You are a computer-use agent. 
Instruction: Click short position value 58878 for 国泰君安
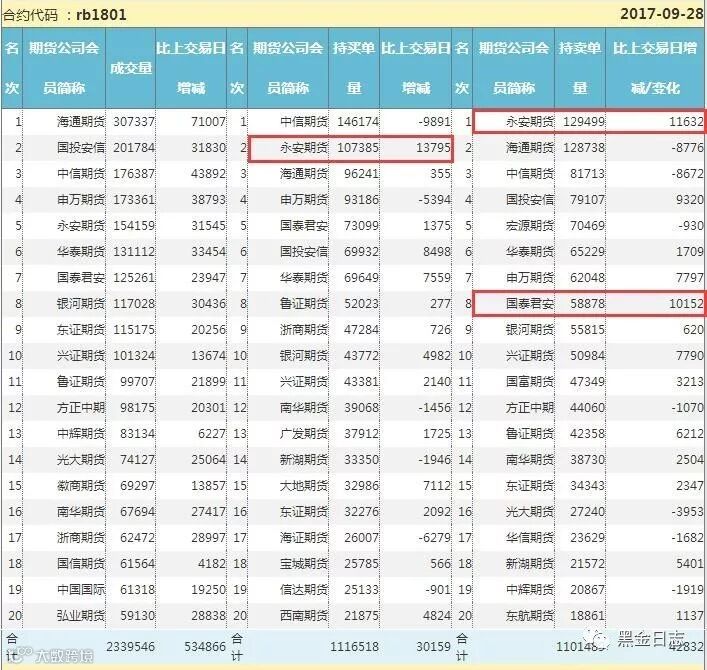[588, 303]
